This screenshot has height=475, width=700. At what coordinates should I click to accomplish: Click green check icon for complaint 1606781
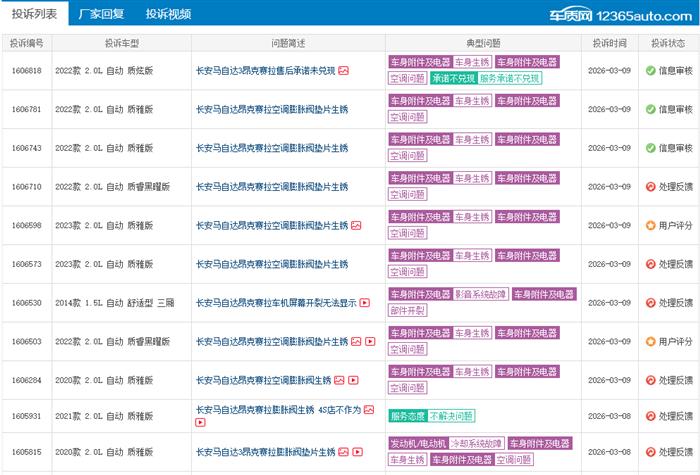[650, 110]
